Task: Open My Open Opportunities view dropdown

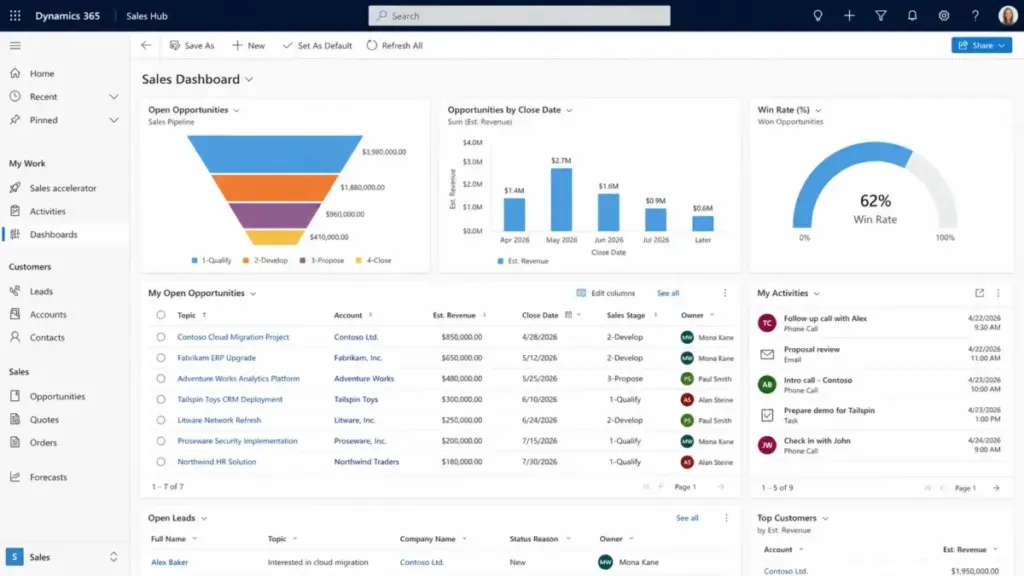Action: click(253, 294)
